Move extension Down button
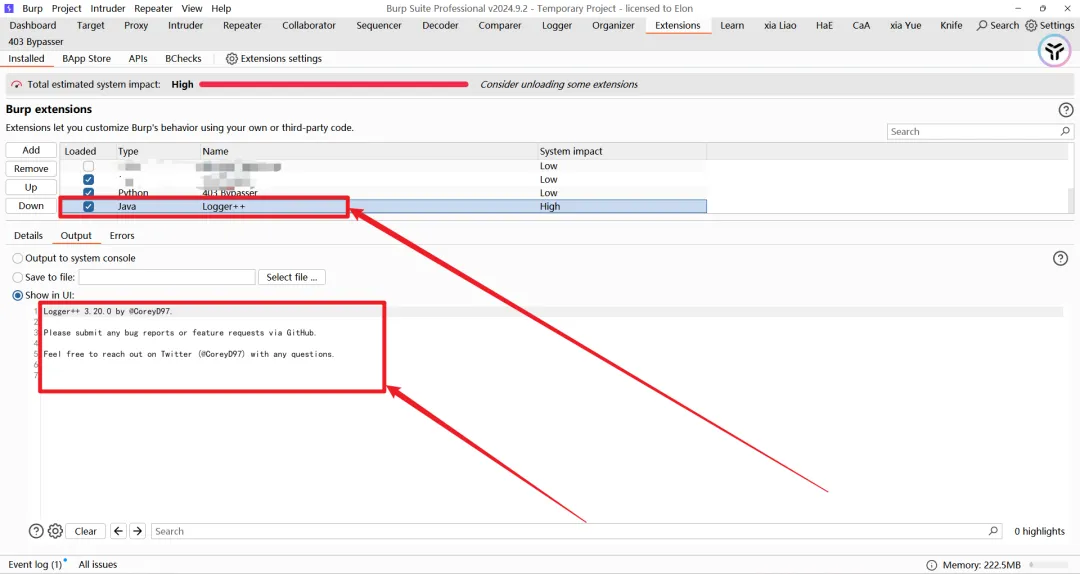The height and width of the screenshot is (574, 1080). click(31, 206)
